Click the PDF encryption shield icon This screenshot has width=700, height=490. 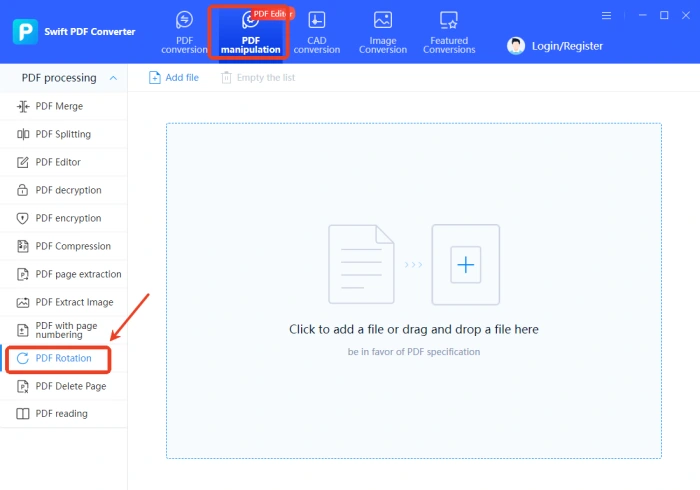(x=22, y=218)
